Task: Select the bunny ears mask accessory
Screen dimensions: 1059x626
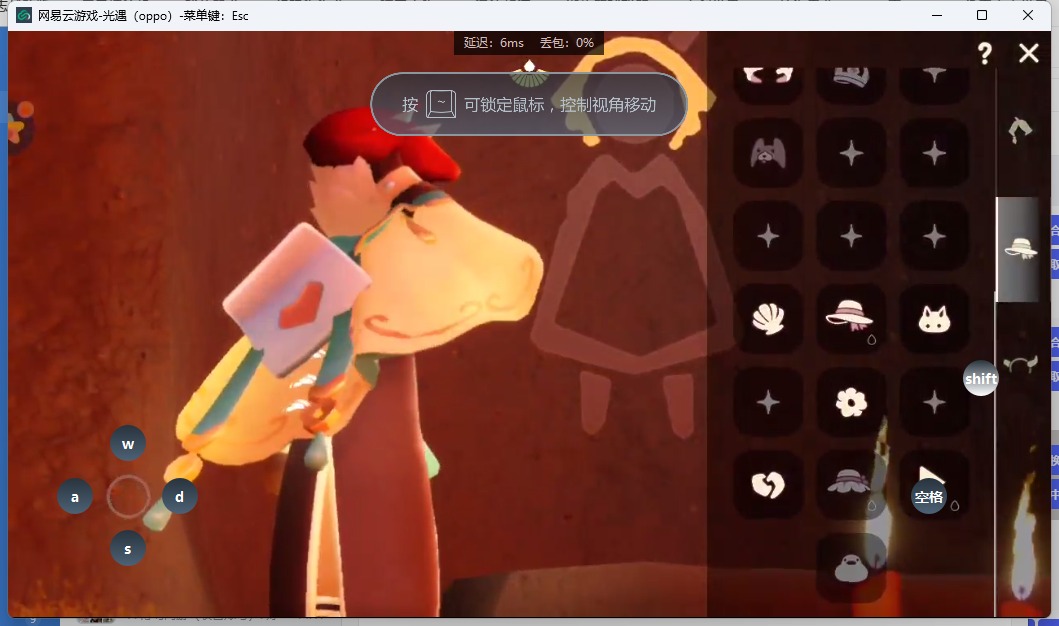Action: [768, 153]
